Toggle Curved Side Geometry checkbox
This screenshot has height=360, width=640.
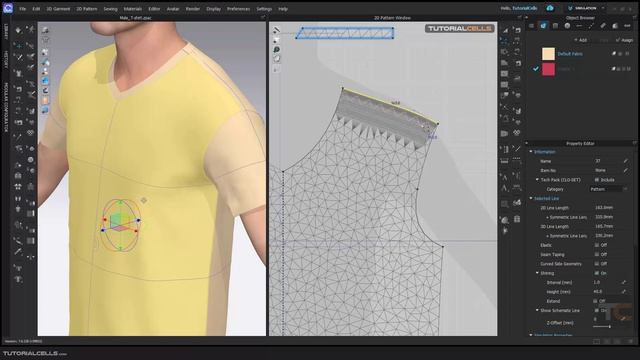point(597,264)
